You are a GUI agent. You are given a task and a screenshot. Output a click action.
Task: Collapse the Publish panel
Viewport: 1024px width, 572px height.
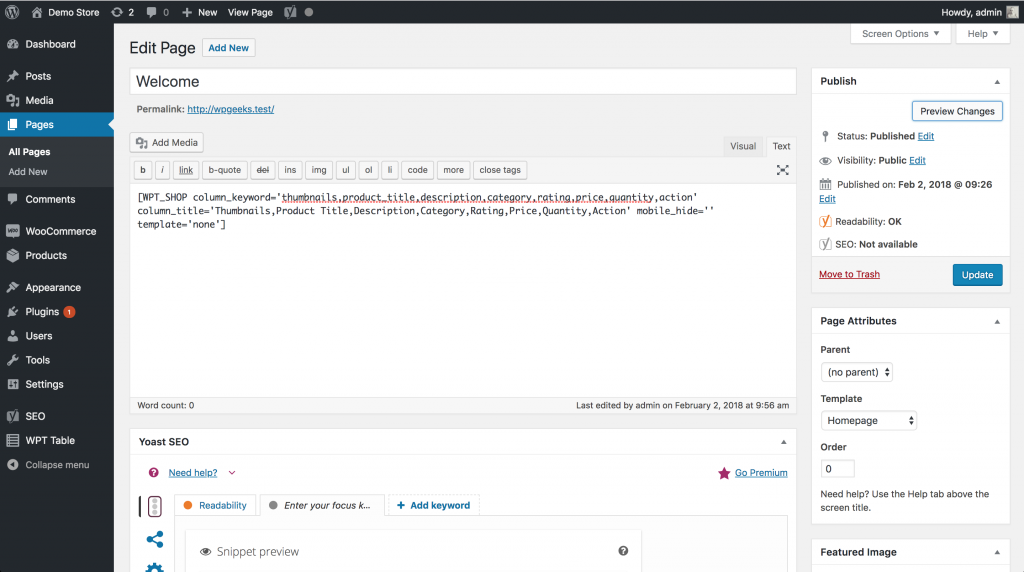click(x=997, y=82)
